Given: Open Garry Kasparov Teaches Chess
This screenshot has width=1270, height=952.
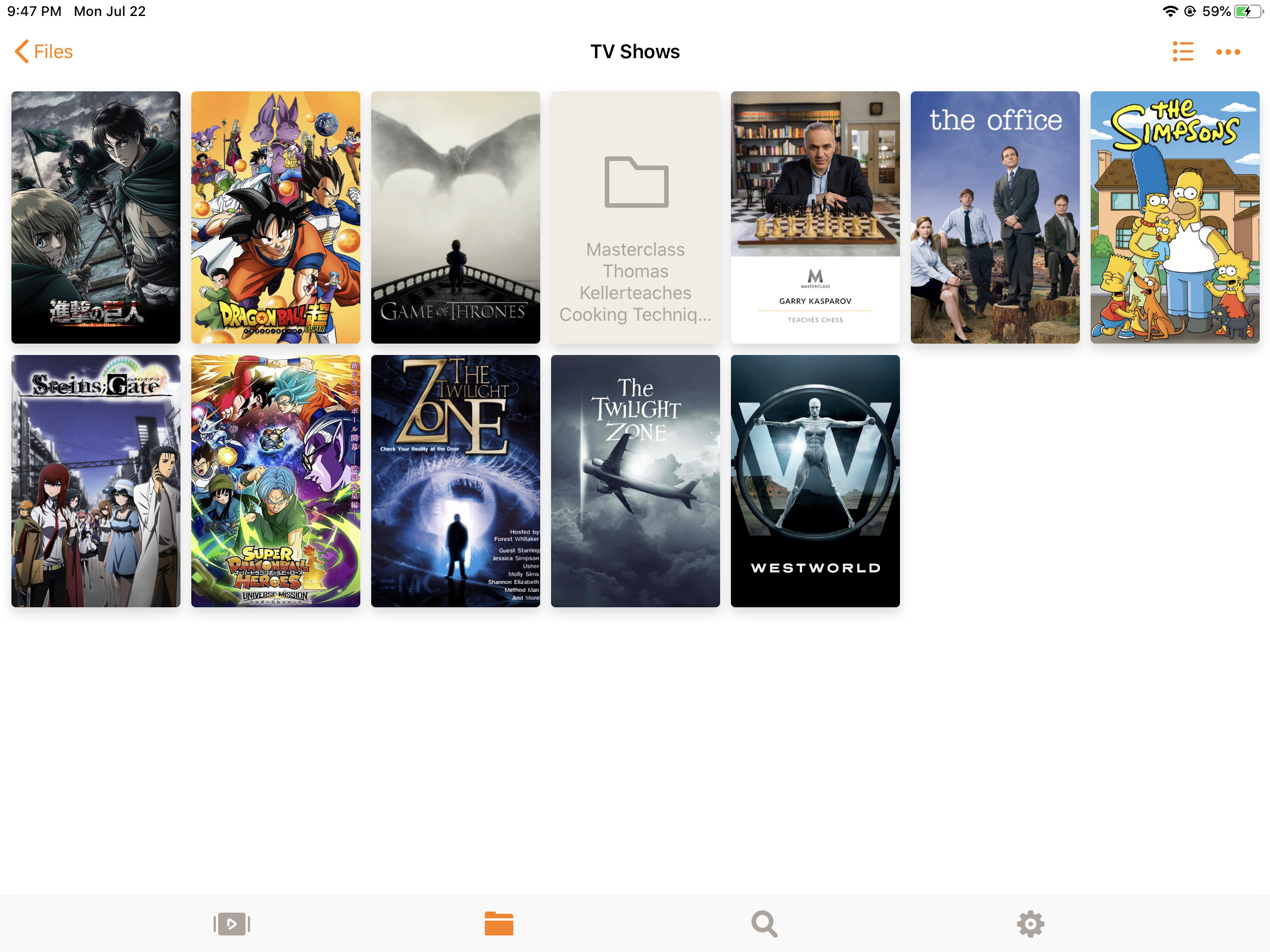Looking at the screenshot, I should pyautogui.click(x=815, y=217).
